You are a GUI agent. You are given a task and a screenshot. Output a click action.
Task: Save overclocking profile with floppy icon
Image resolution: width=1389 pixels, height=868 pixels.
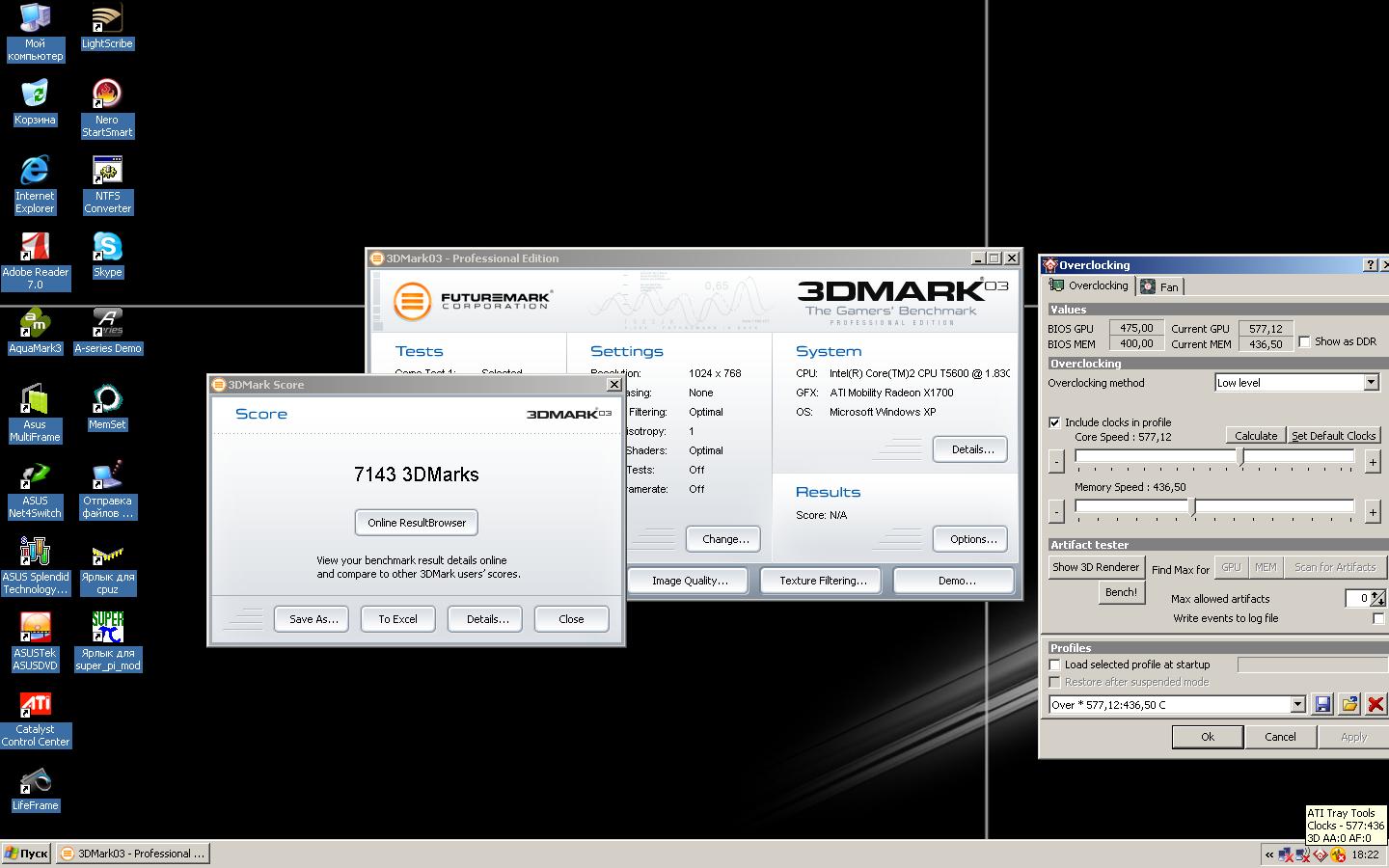point(1322,705)
